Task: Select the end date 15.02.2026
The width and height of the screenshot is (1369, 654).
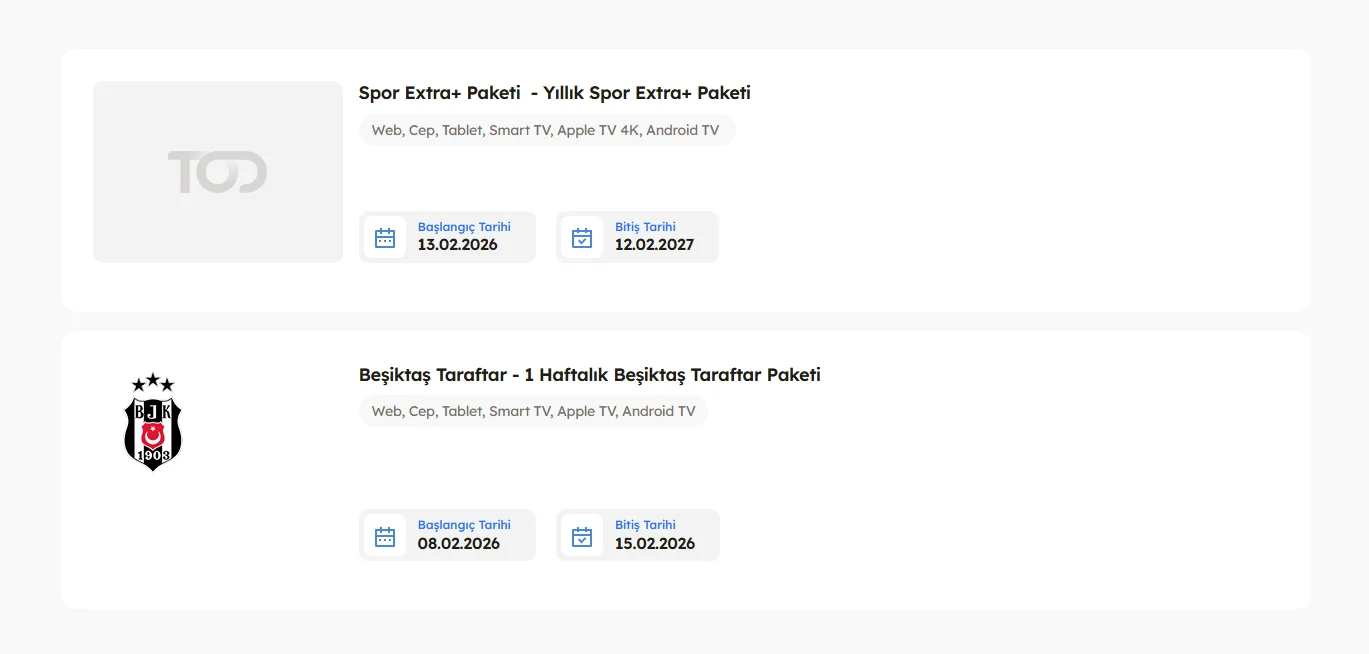Action: tap(654, 544)
